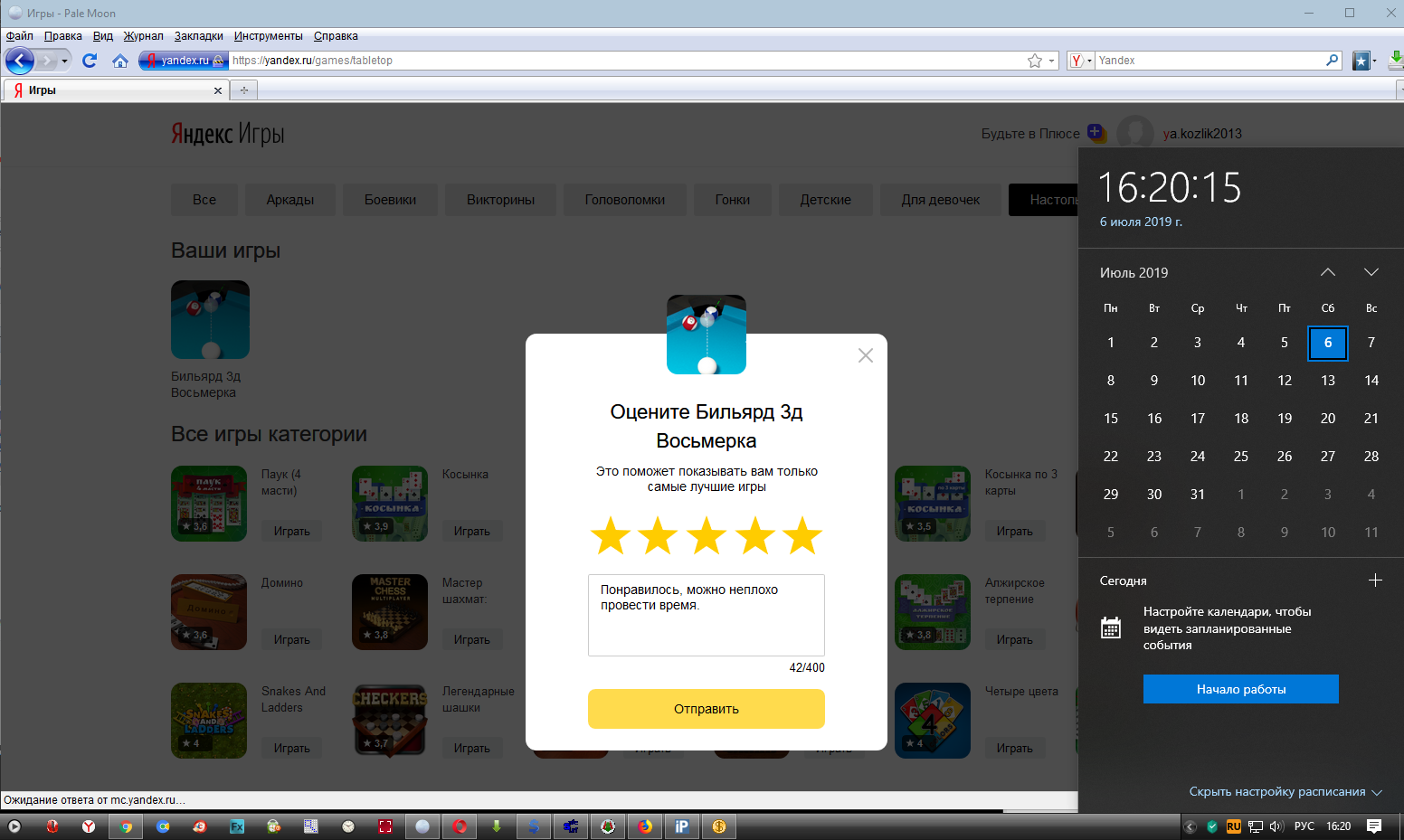The width and height of the screenshot is (1404, 840).
Task: Open the Fx app on the taskbar
Action: coord(237,826)
